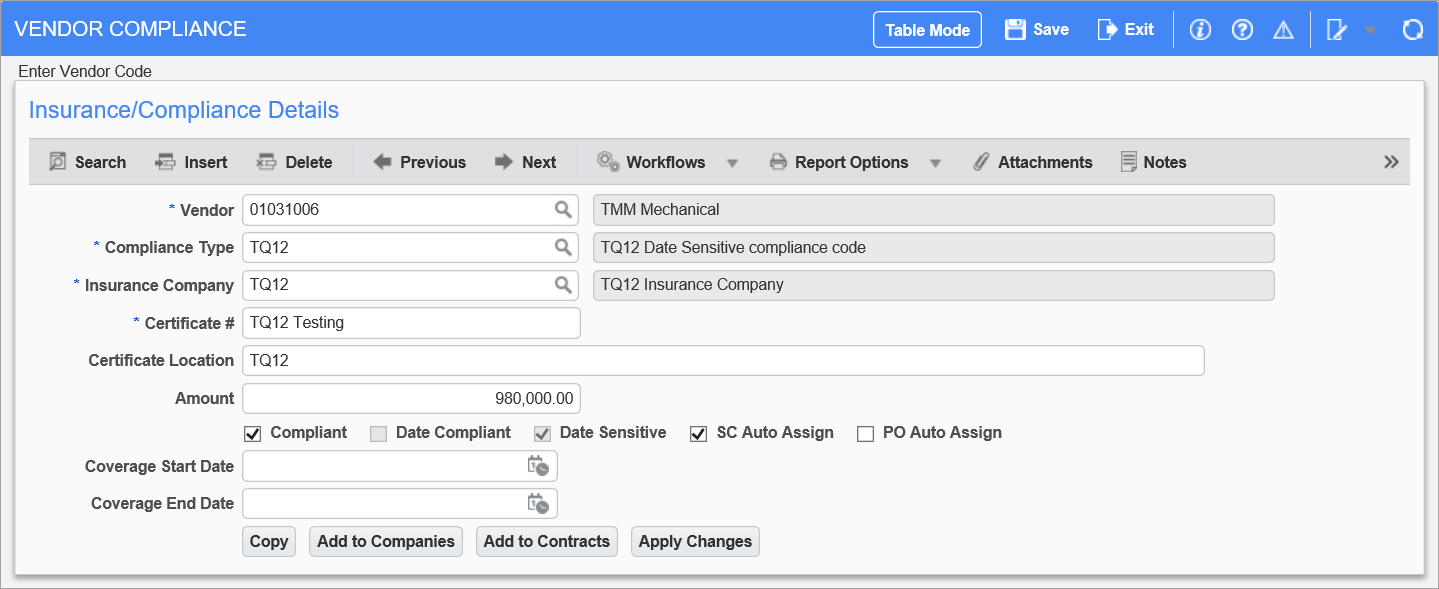Screen dimensions: 1439x589
Task: Open the Vendor lookup magnifier
Action: (562, 210)
